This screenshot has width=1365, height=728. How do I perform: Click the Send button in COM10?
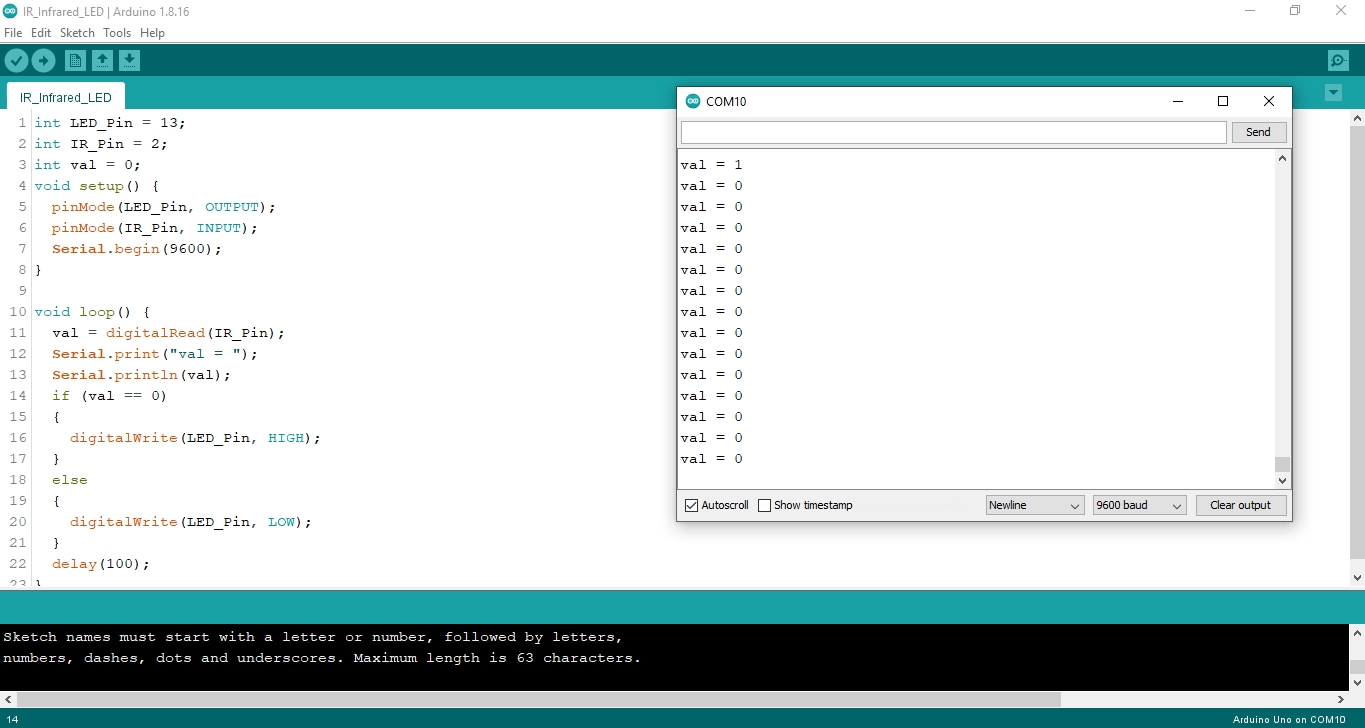click(x=1258, y=132)
